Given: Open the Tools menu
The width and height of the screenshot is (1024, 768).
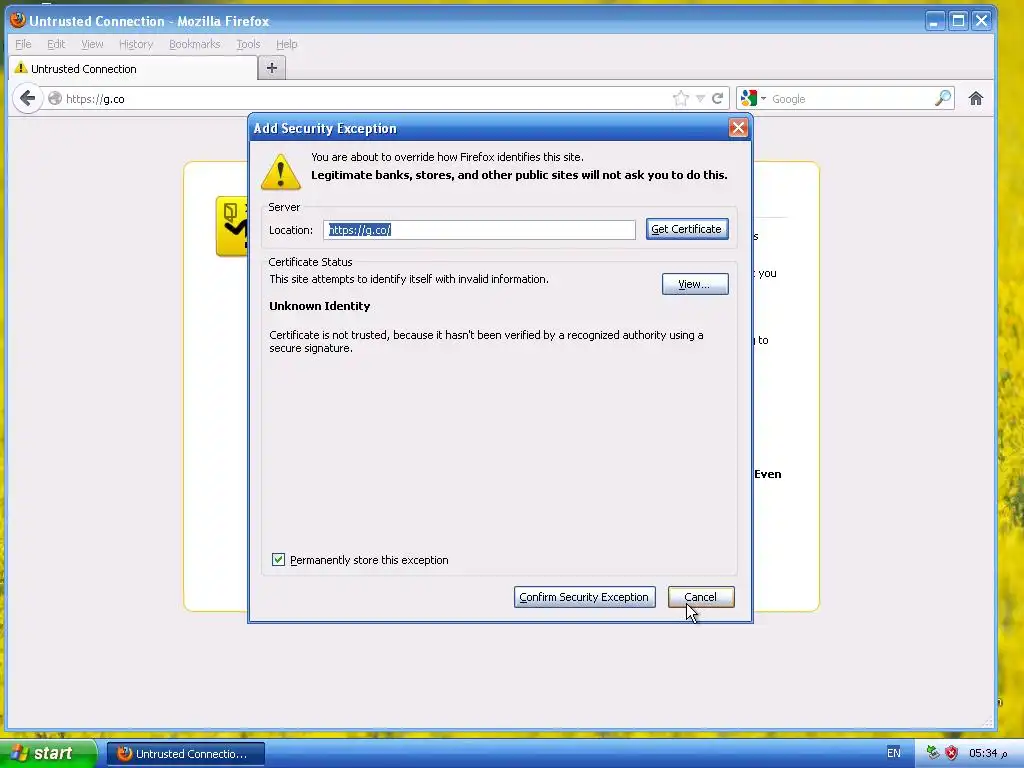Looking at the screenshot, I should coord(248,44).
